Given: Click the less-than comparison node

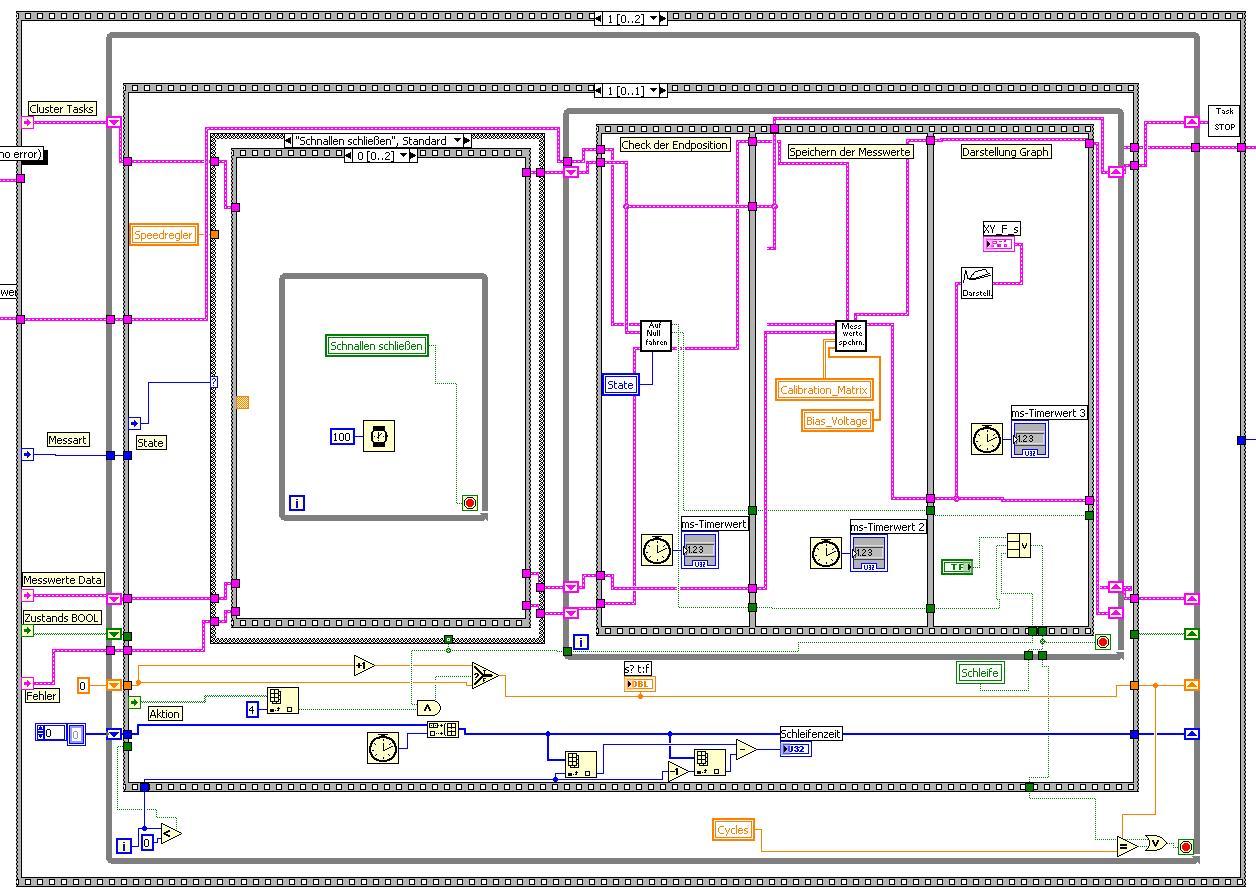Looking at the screenshot, I should pyautogui.click(x=170, y=832).
